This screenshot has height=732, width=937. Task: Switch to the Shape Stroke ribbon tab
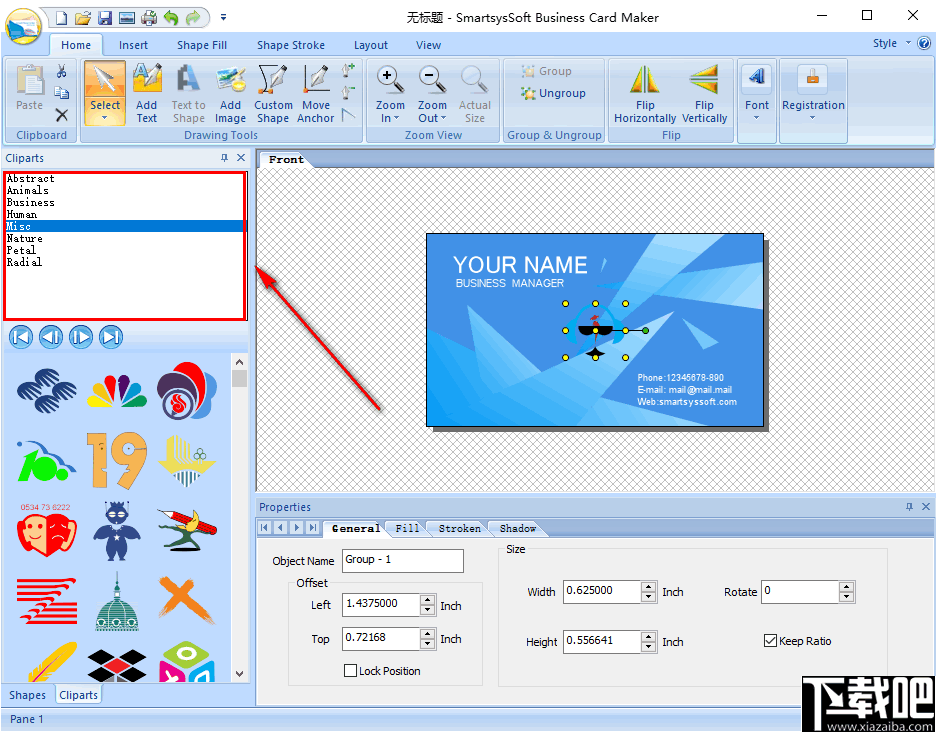click(x=290, y=45)
